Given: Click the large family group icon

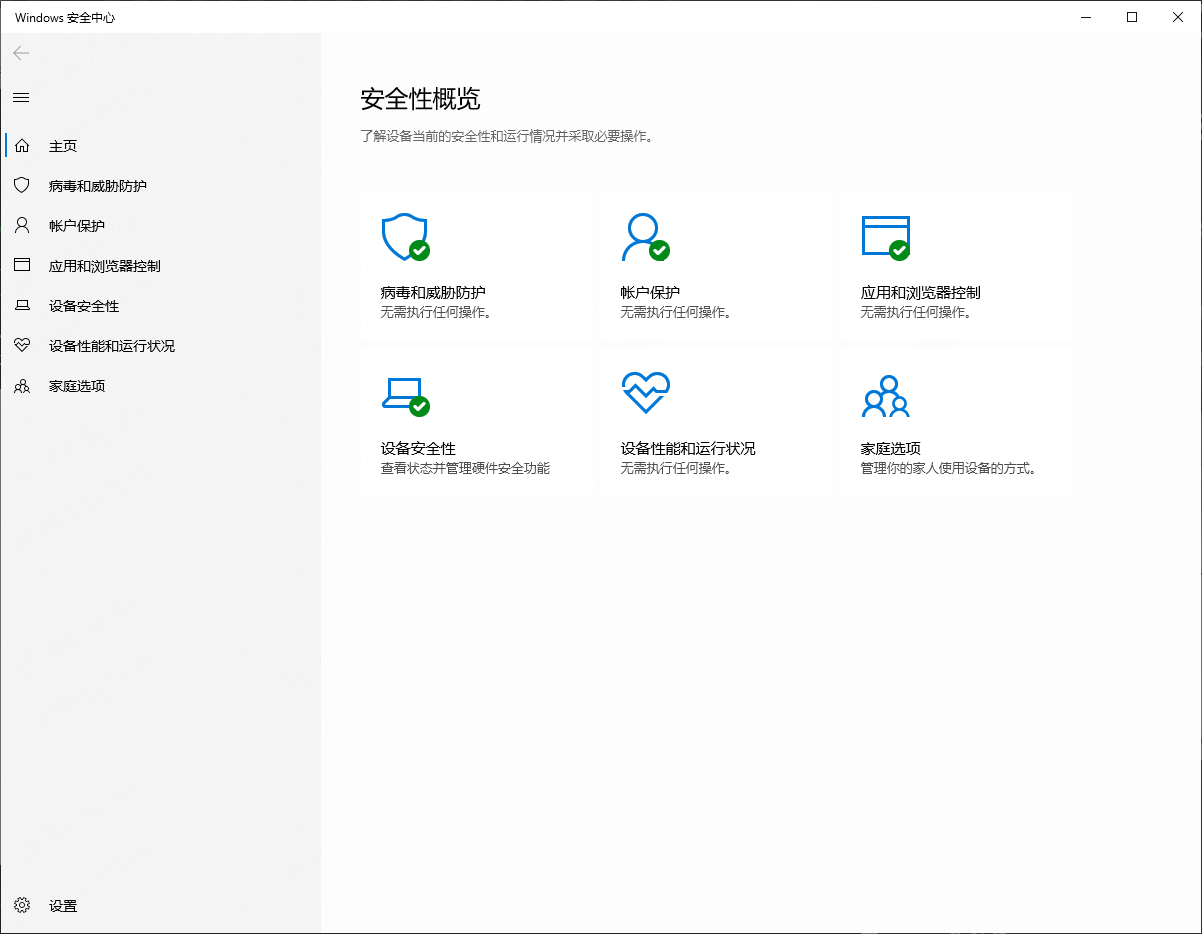Looking at the screenshot, I should [x=885, y=396].
